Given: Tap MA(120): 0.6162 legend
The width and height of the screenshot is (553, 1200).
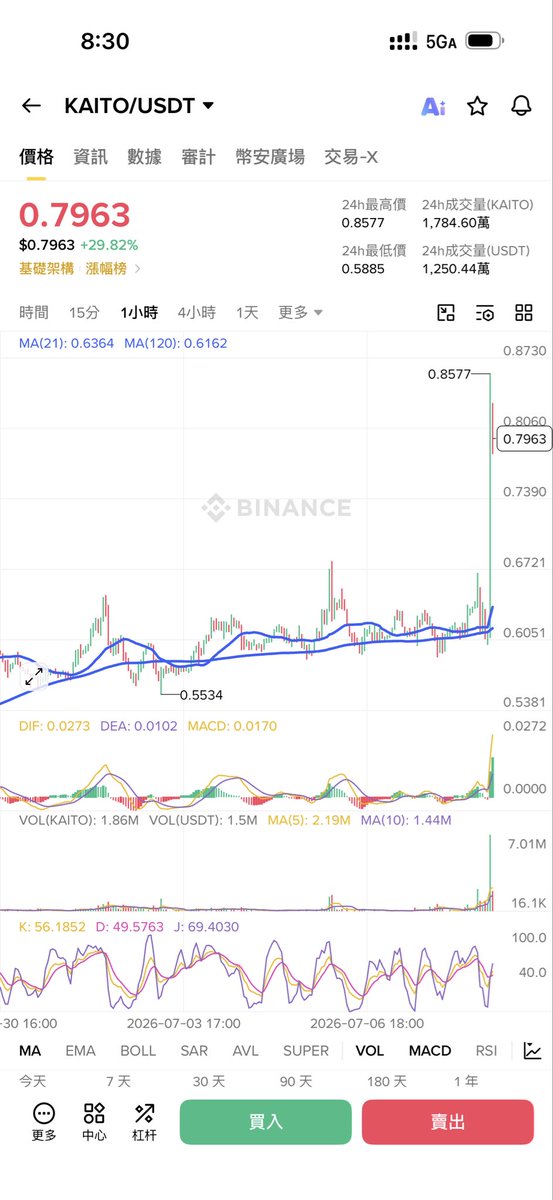Looking at the screenshot, I should click(x=176, y=343).
